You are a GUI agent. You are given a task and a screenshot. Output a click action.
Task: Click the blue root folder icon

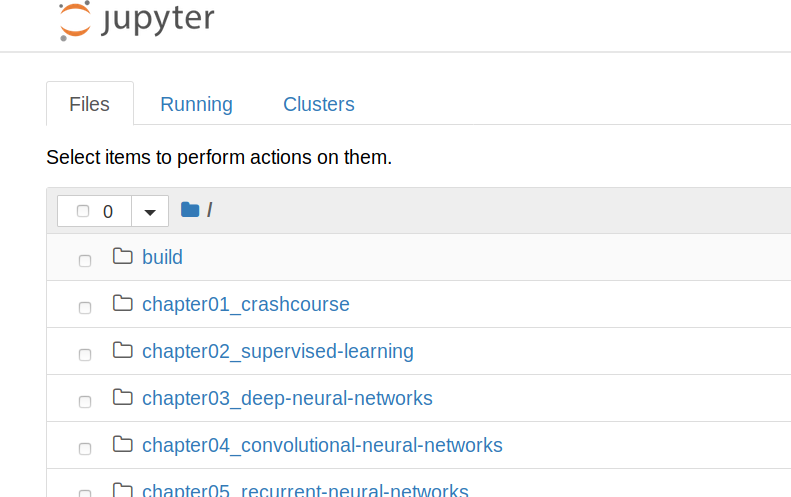point(190,210)
